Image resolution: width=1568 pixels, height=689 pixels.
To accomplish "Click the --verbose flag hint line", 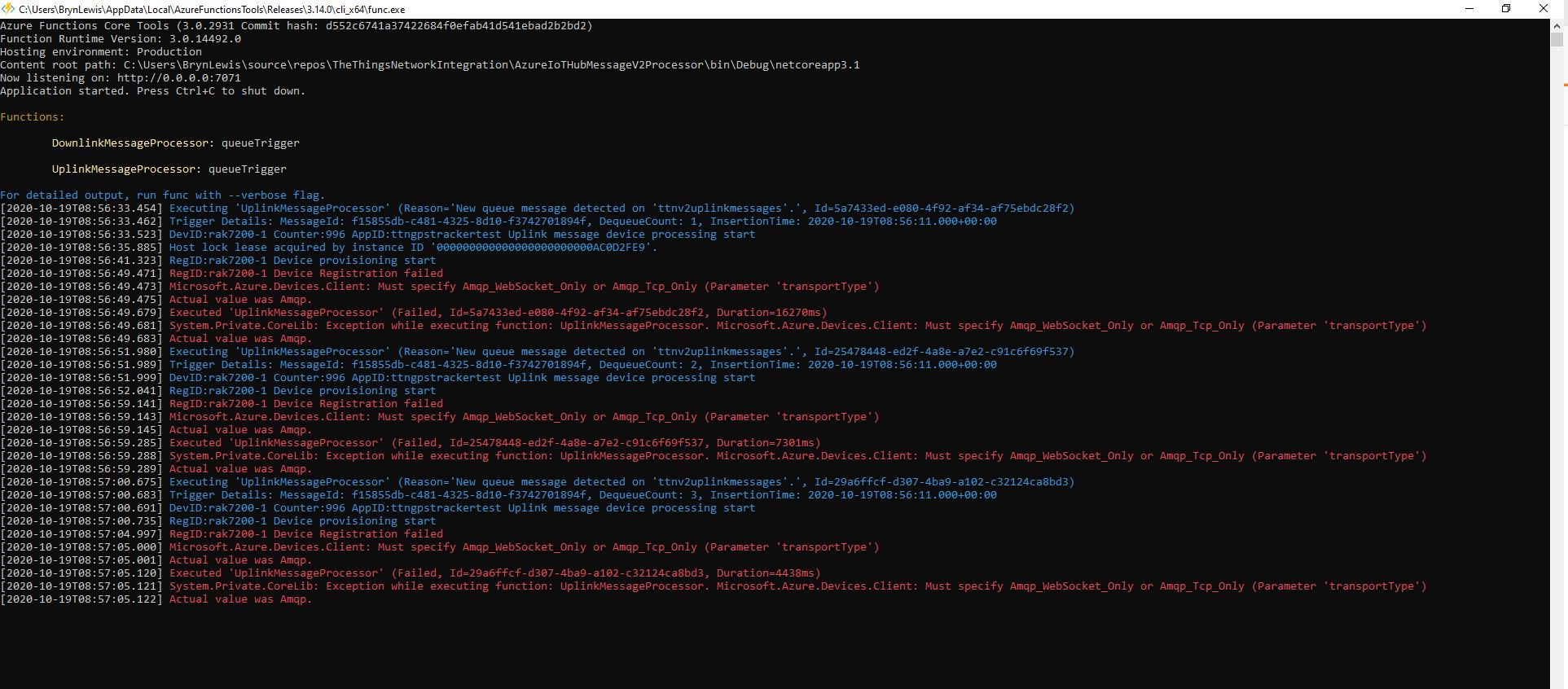I will coord(162,195).
